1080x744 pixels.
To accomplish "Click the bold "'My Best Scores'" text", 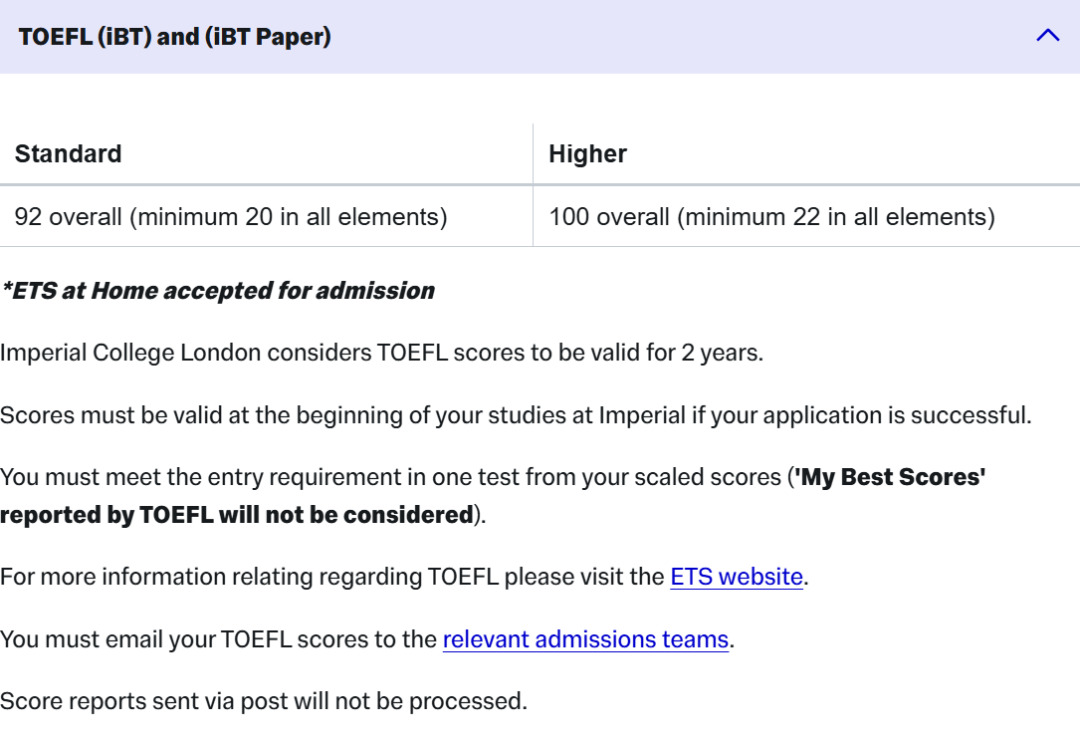I will (889, 477).
